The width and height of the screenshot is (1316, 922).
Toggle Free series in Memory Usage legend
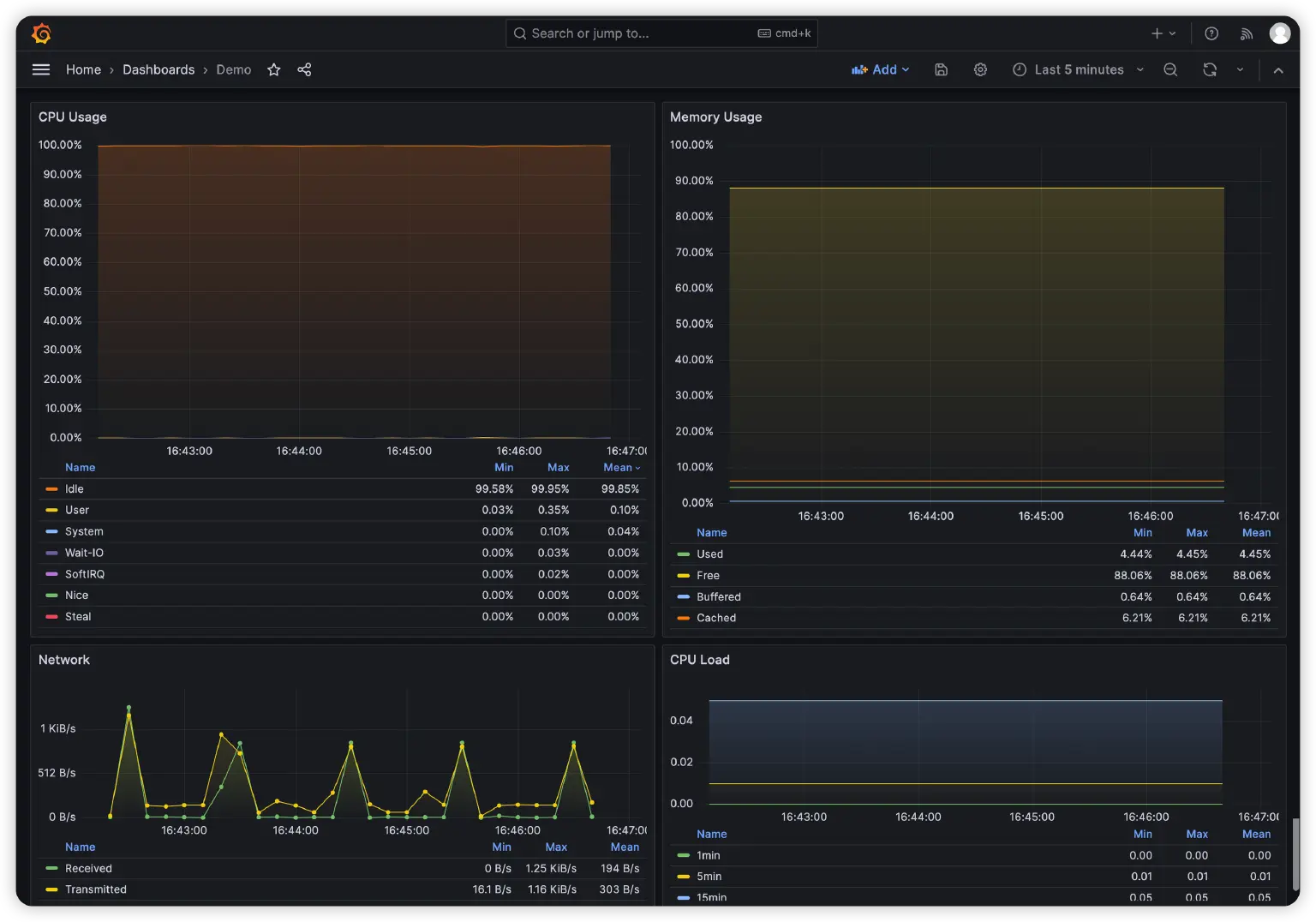click(x=708, y=576)
